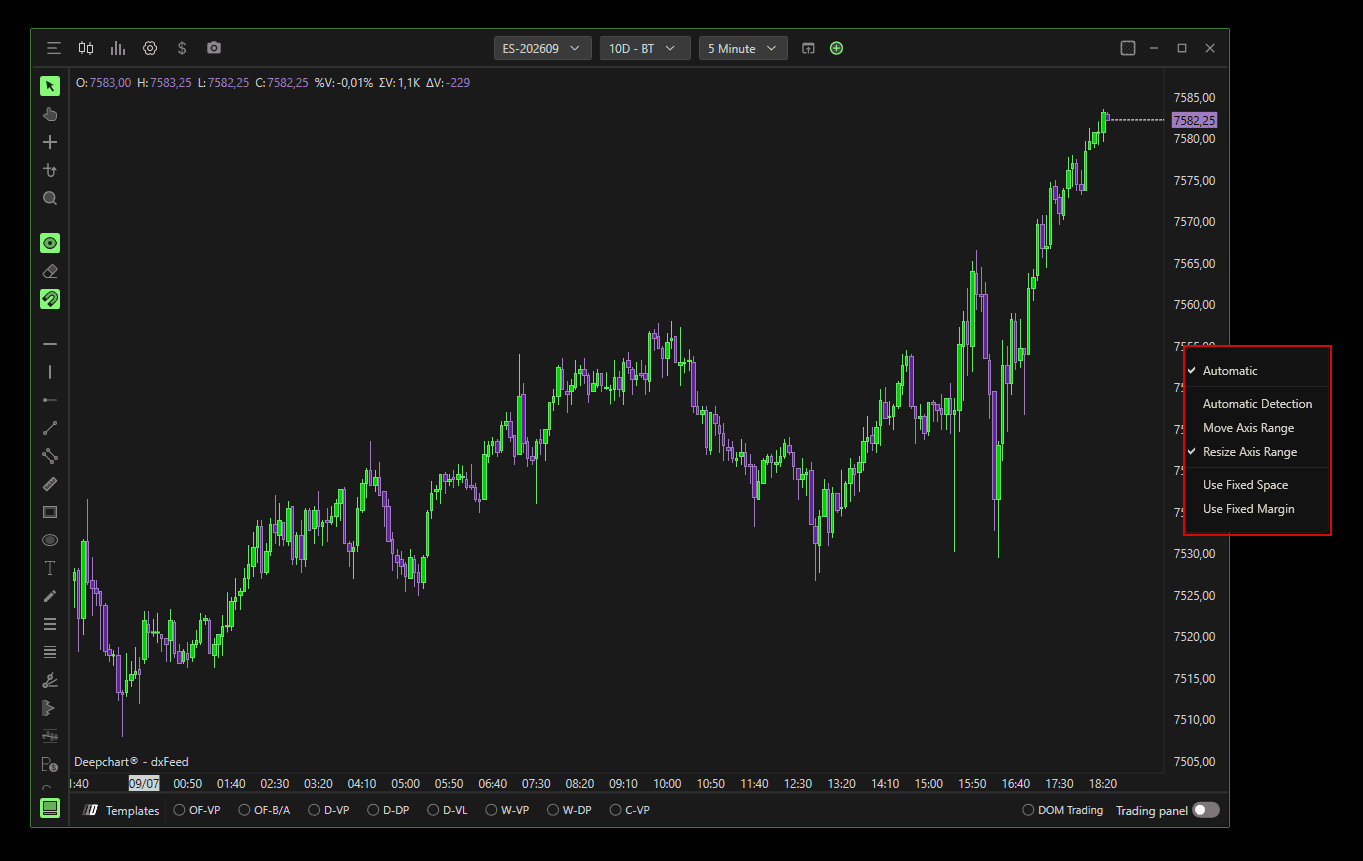The image size is (1363, 861).
Task: Select the hand pan tool
Action: (50, 114)
